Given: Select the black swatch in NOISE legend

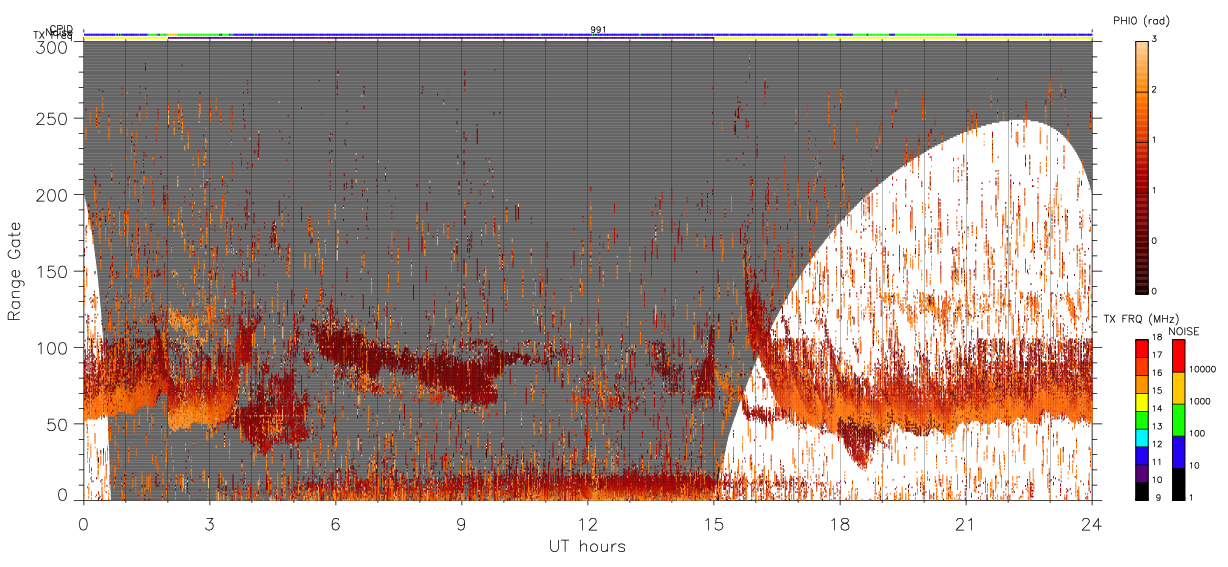Looking at the screenshot, I should [x=1177, y=484].
